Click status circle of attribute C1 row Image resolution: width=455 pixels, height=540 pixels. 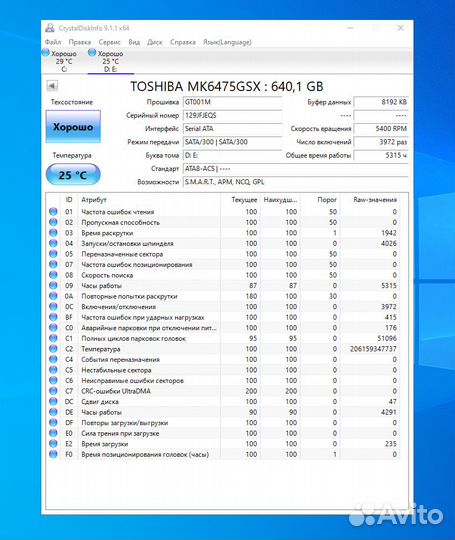53,338
